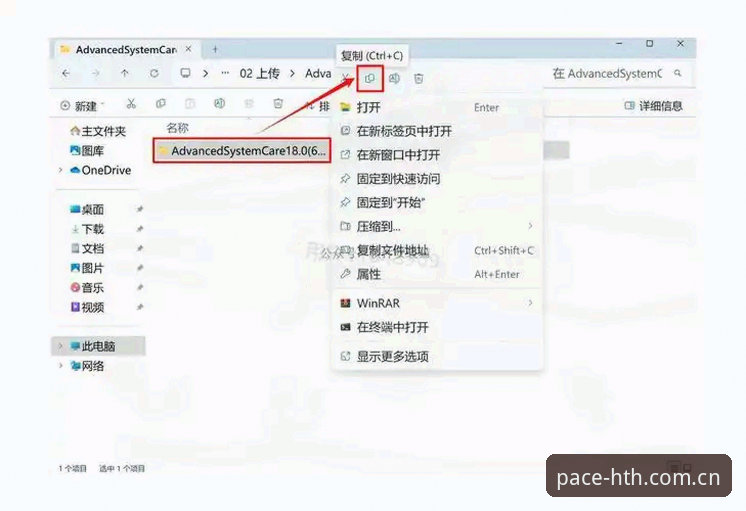746x511 pixels.
Task: Choose 在新窗口中打开
Action: [x=438, y=155]
